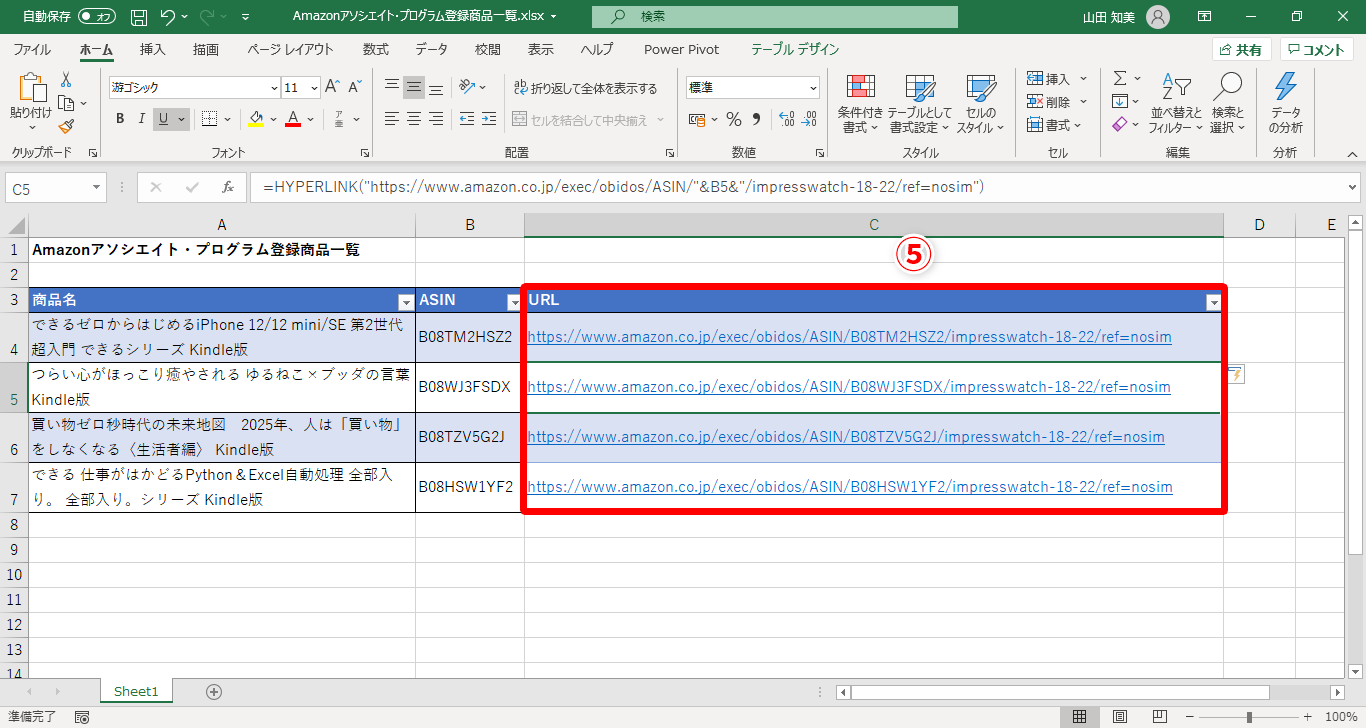Toggle Italic formatting
Viewport: 1366px width, 728px height.
pyautogui.click(x=141, y=119)
